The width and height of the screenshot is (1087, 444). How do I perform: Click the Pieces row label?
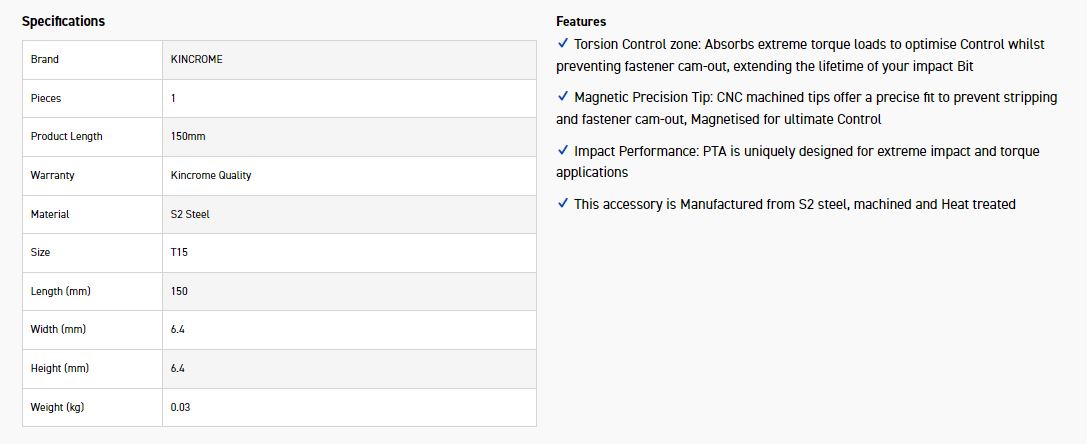pyautogui.click(x=46, y=98)
